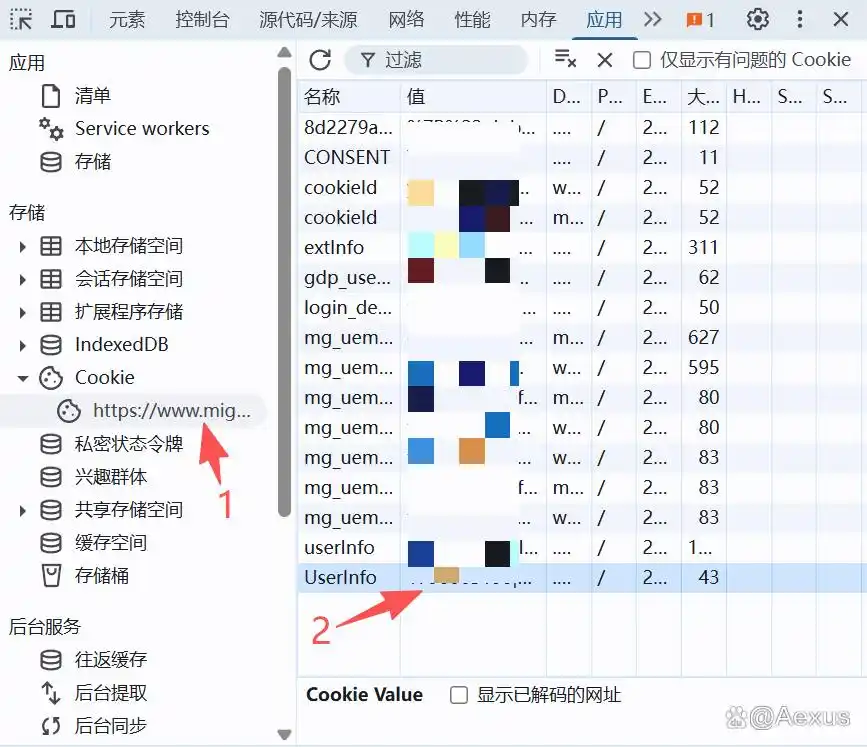The height and width of the screenshot is (747, 867).
Task: Clear all cookies with list-delete icon
Action: pos(565,60)
